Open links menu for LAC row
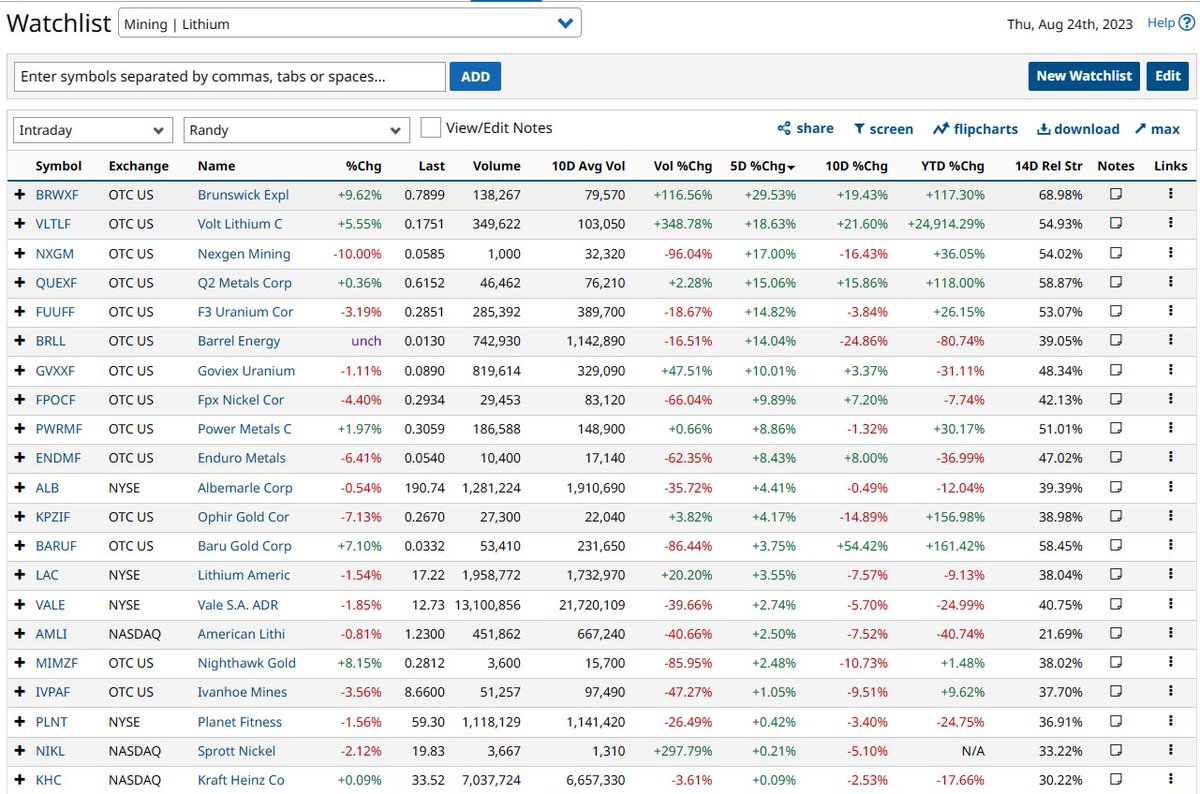The image size is (1200, 794). (1170, 575)
